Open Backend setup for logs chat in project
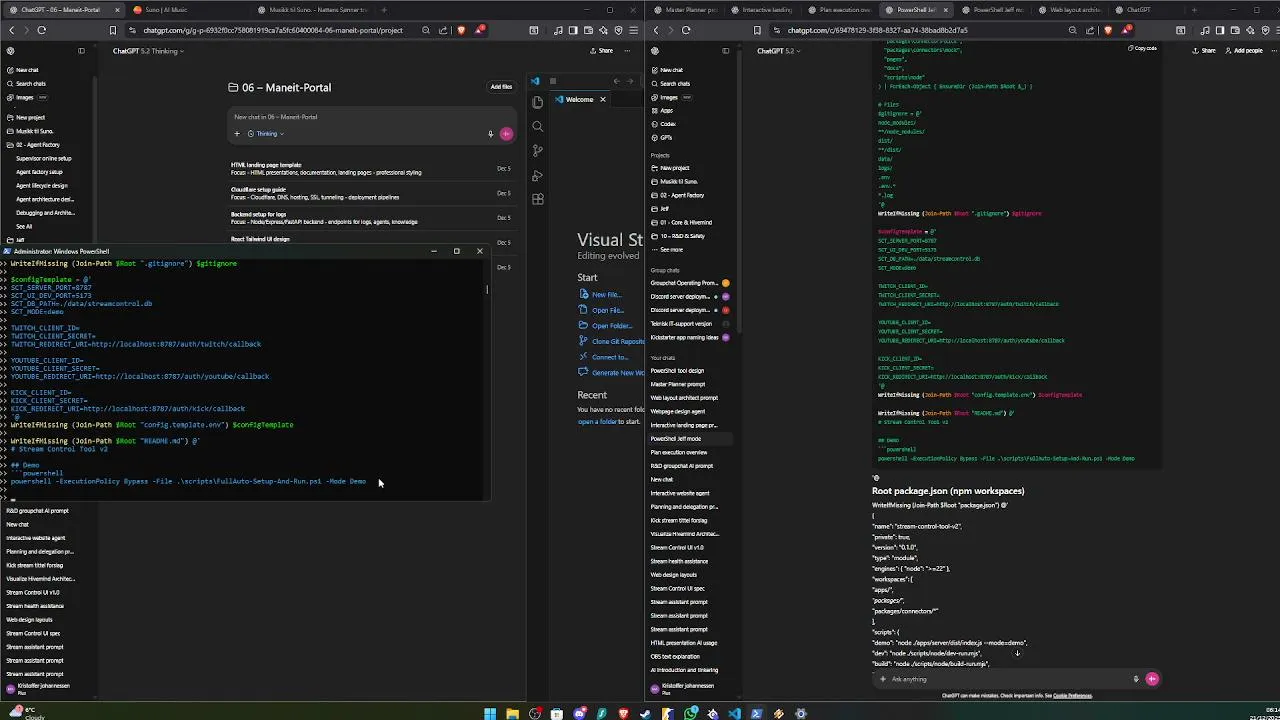 [x=370, y=218]
